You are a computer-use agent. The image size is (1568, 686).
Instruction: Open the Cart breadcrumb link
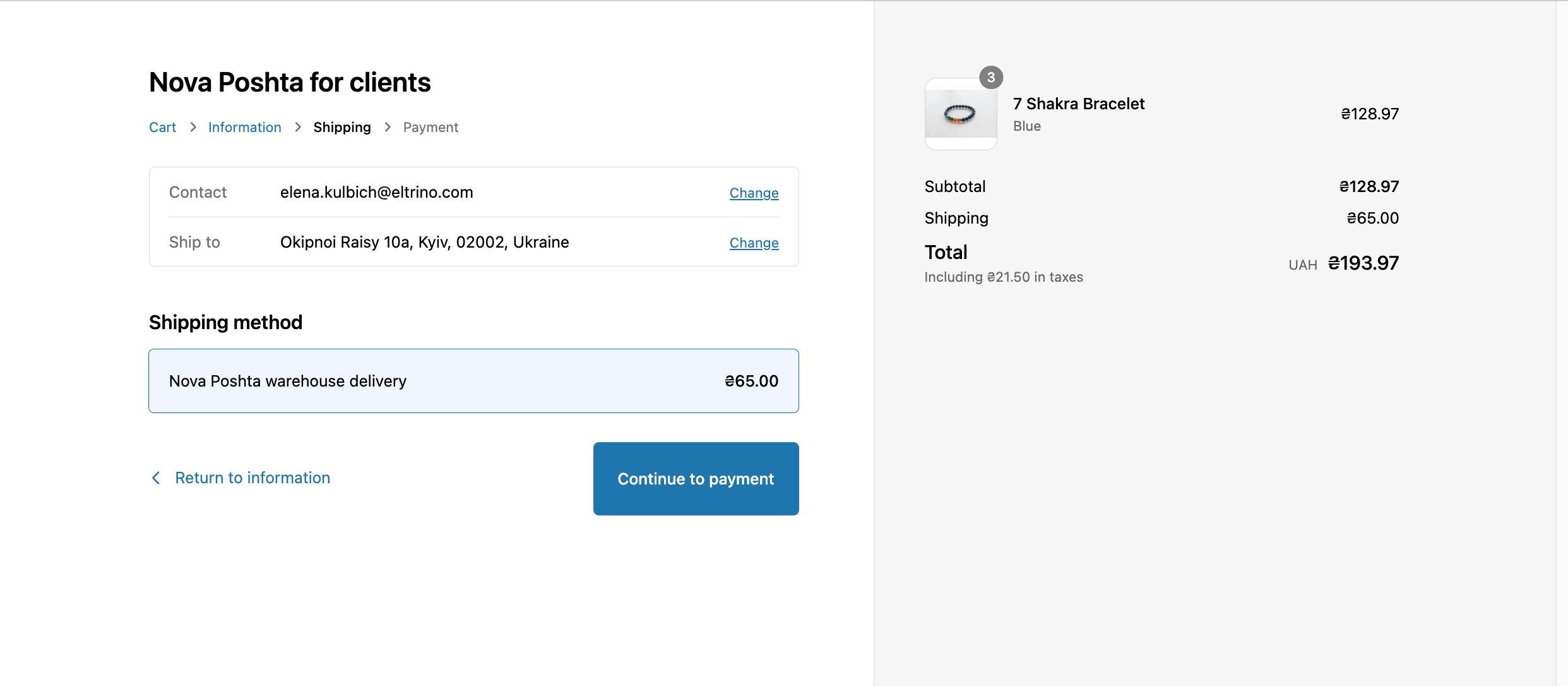coord(162,127)
